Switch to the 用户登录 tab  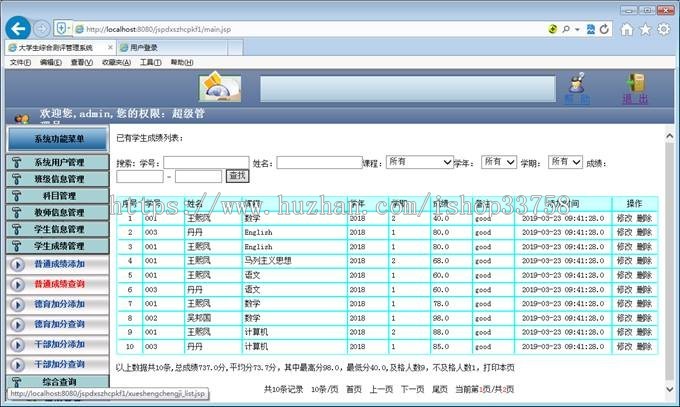coord(171,47)
